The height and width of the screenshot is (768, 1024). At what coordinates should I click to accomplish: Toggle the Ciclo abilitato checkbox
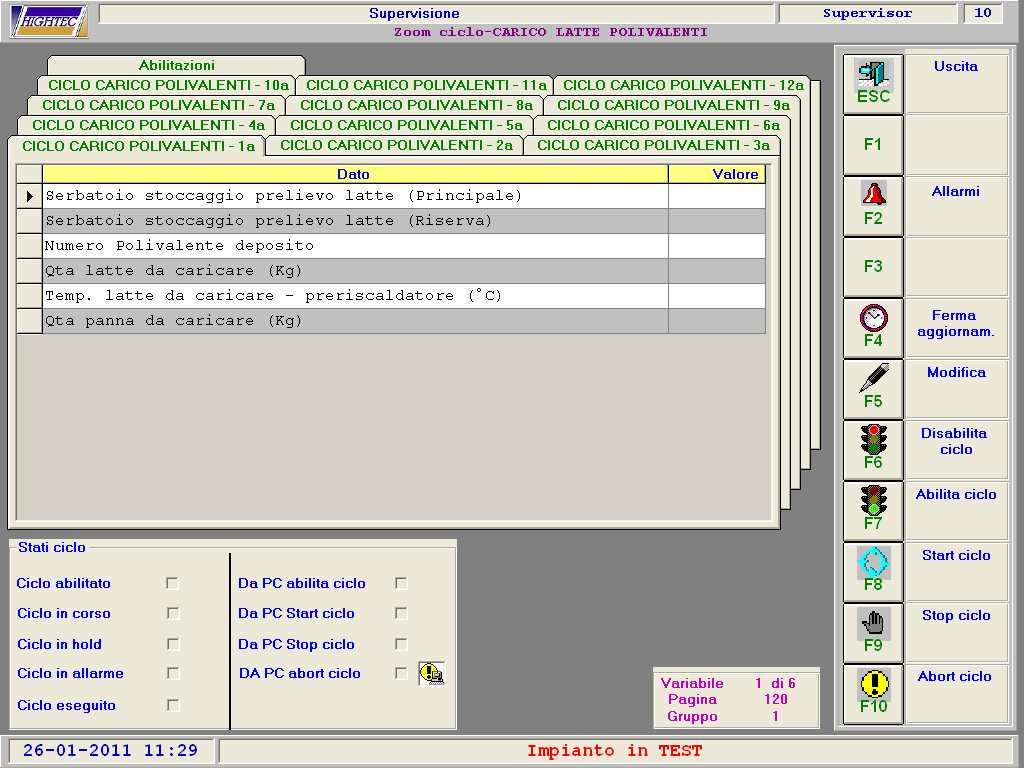pos(172,583)
